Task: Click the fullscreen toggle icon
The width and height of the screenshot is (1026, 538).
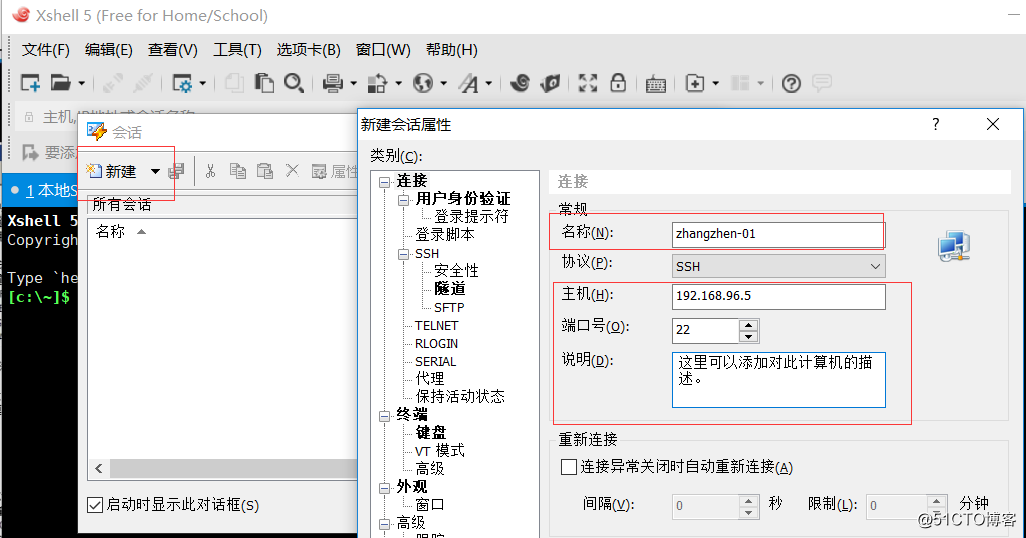Action: 588,83
